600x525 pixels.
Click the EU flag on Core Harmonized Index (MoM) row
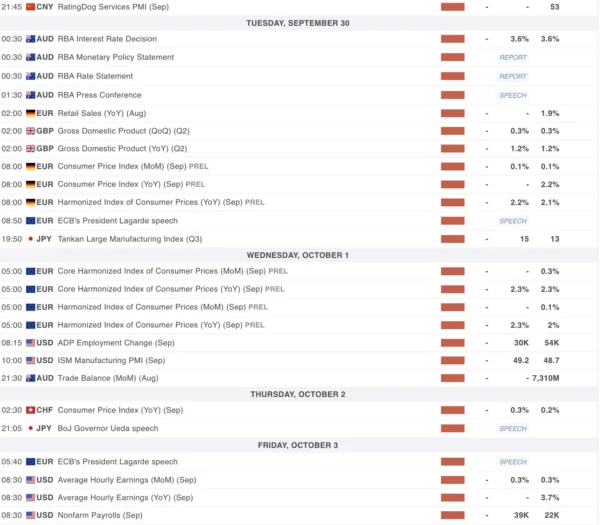pos(30,271)
